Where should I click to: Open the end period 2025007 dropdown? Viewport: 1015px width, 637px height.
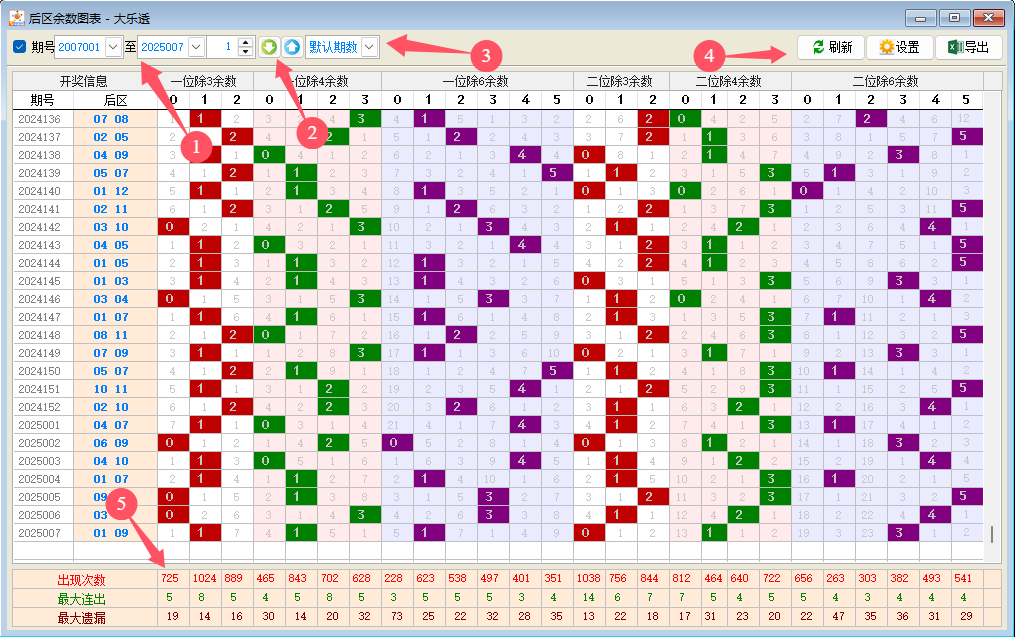click(196, 47)
